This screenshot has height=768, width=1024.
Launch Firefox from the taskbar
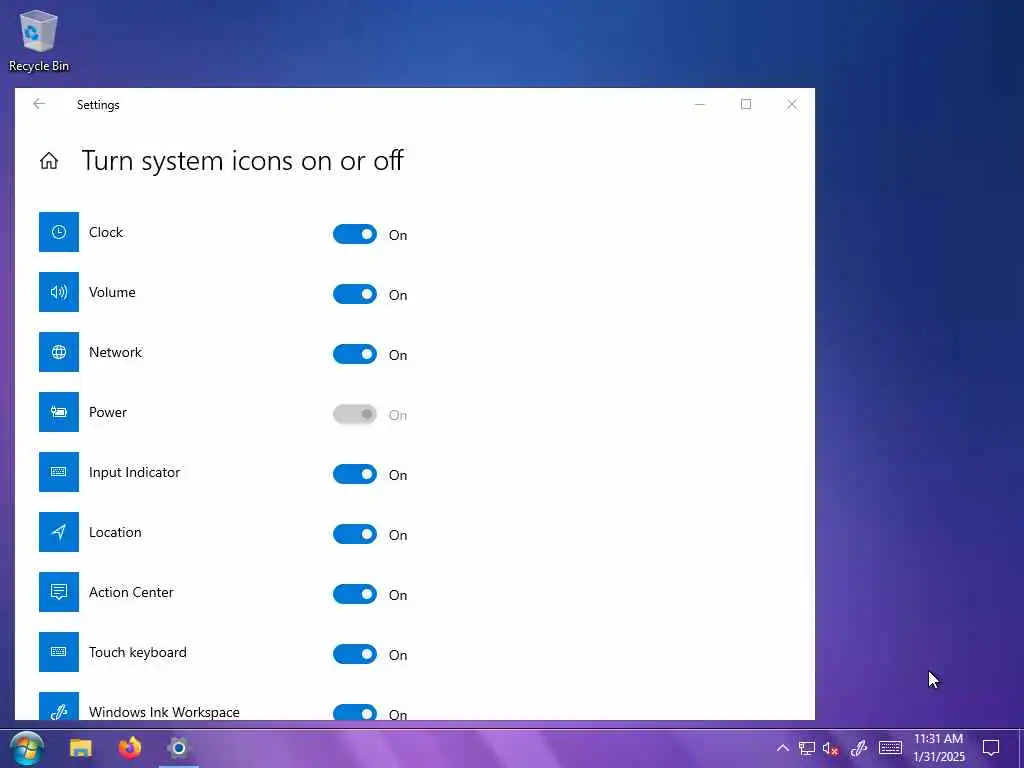point(130,748)
